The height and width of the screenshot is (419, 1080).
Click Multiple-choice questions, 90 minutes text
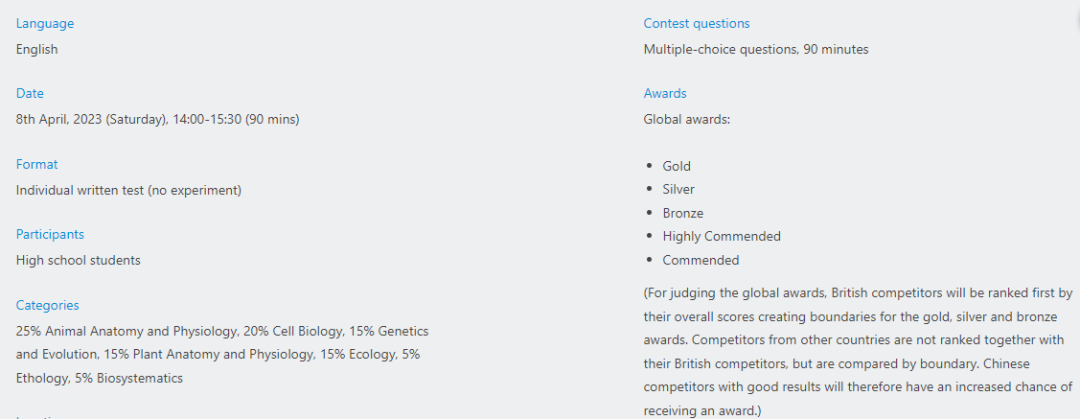(x=756, y=50)
